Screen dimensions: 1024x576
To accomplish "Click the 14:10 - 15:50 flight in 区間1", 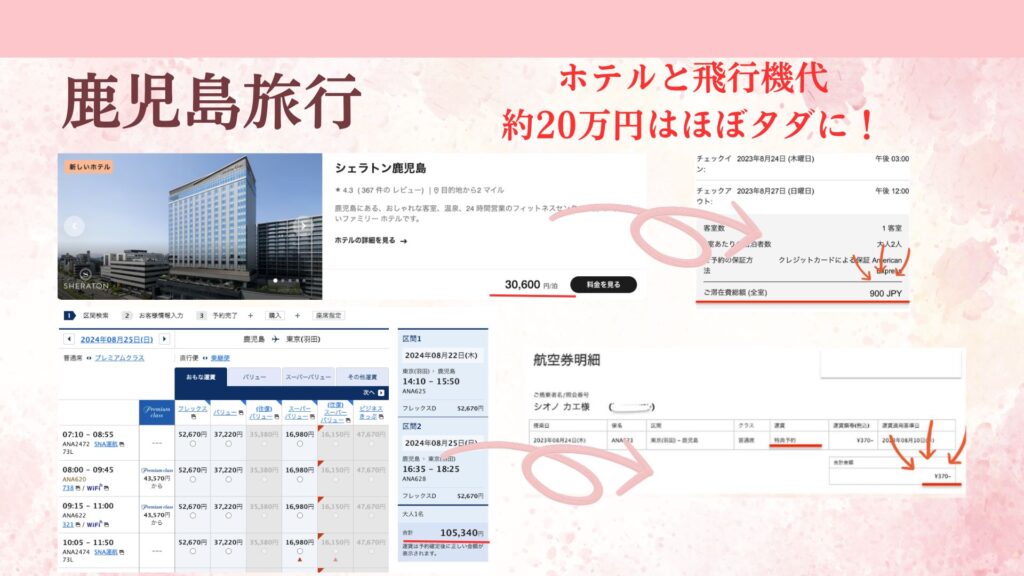I will (431, 381).
